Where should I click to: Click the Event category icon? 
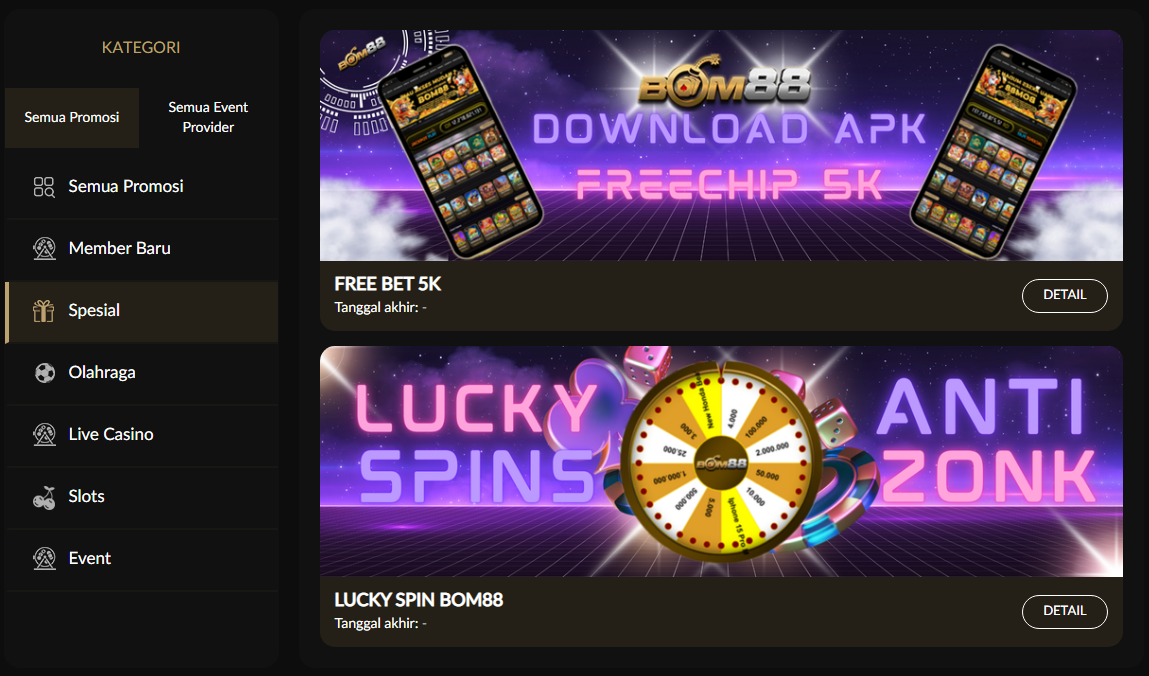44,558
